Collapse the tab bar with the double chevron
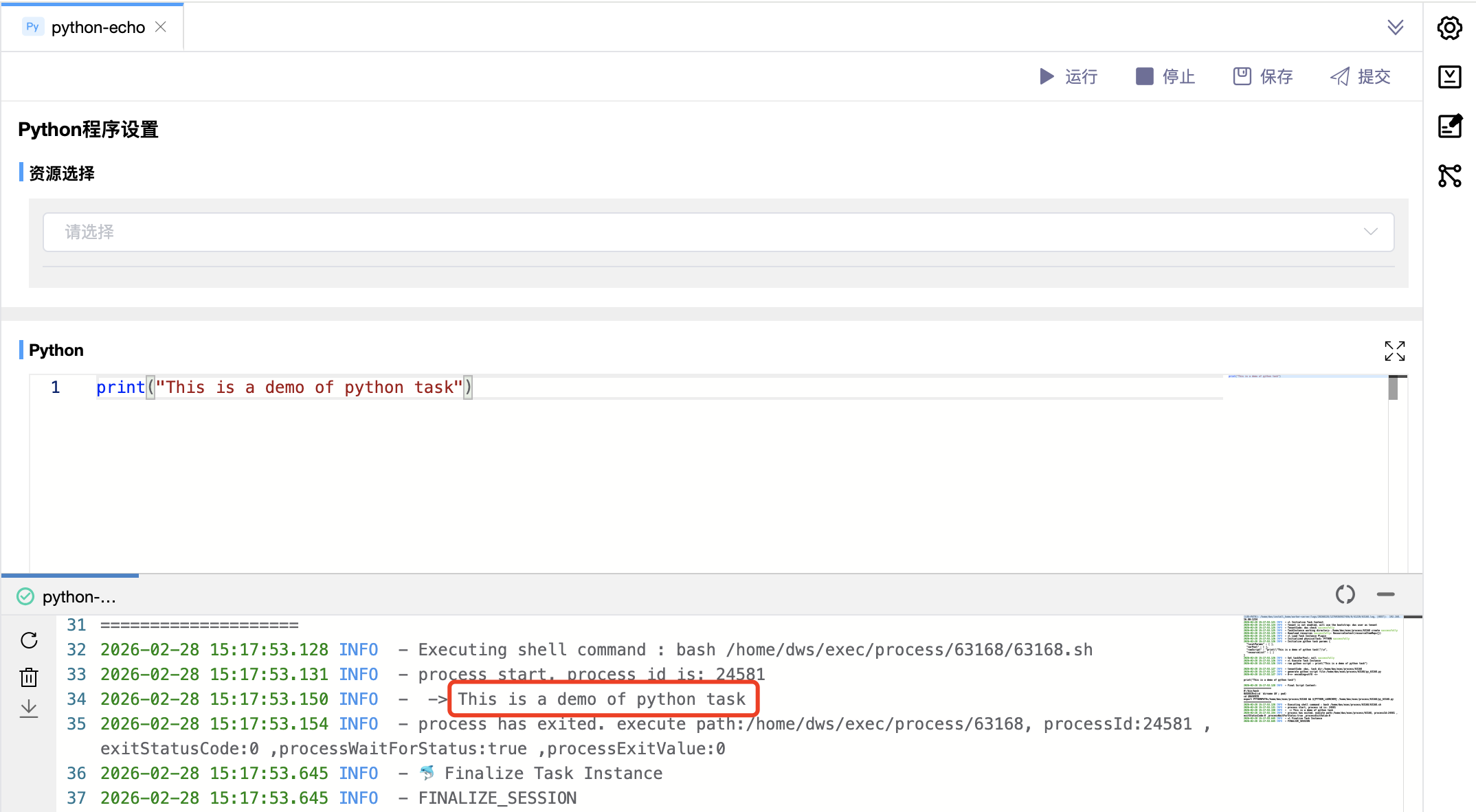The width and height of the screenshot is (1476, 812). click(x=1395, y=28)
